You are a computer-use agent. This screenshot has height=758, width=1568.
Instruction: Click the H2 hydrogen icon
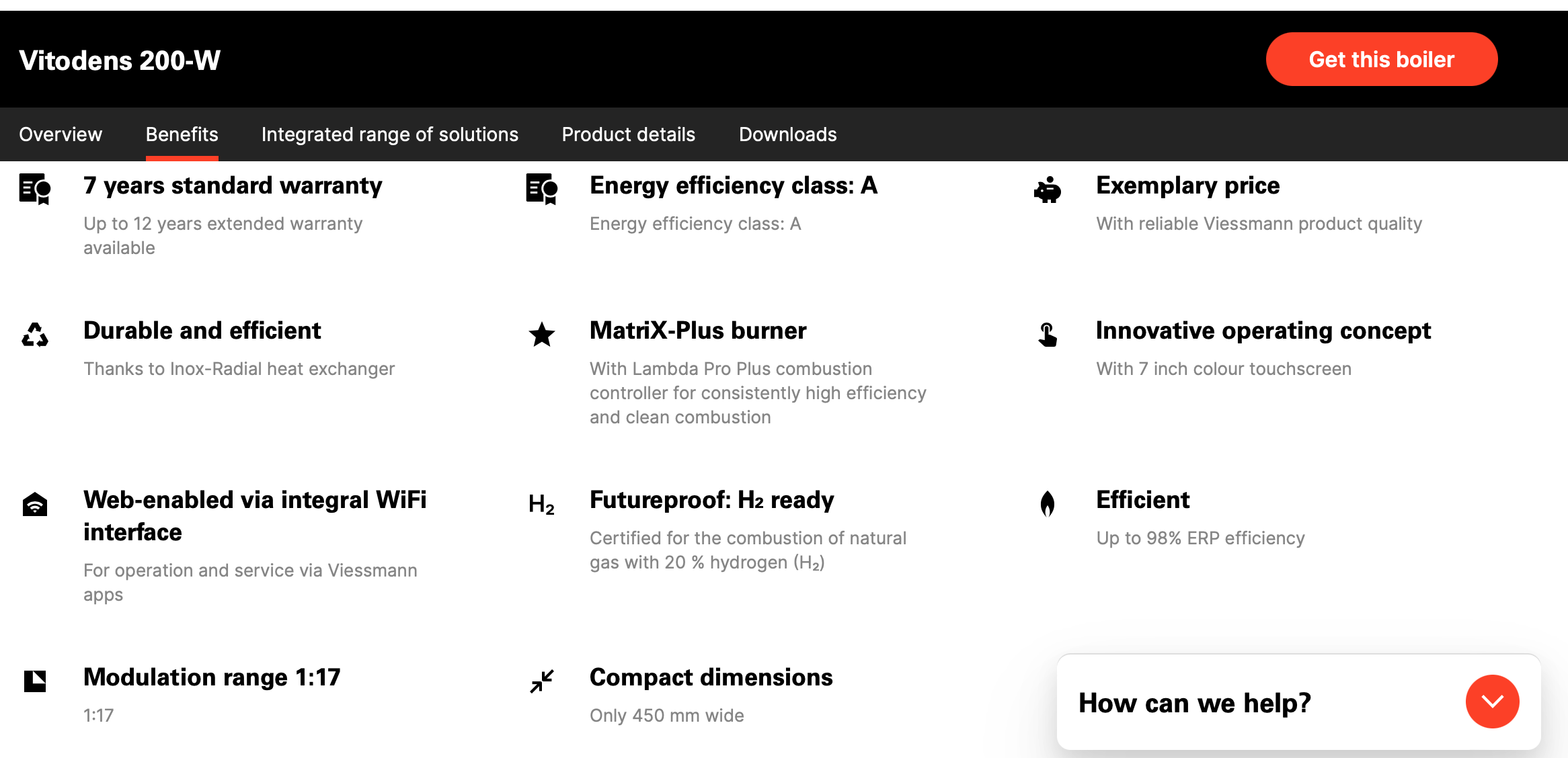coord(542,504)
